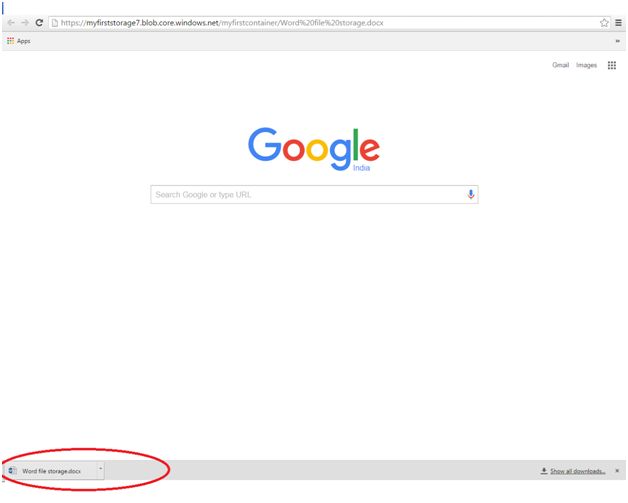Reload the current page

coord(39,23)
